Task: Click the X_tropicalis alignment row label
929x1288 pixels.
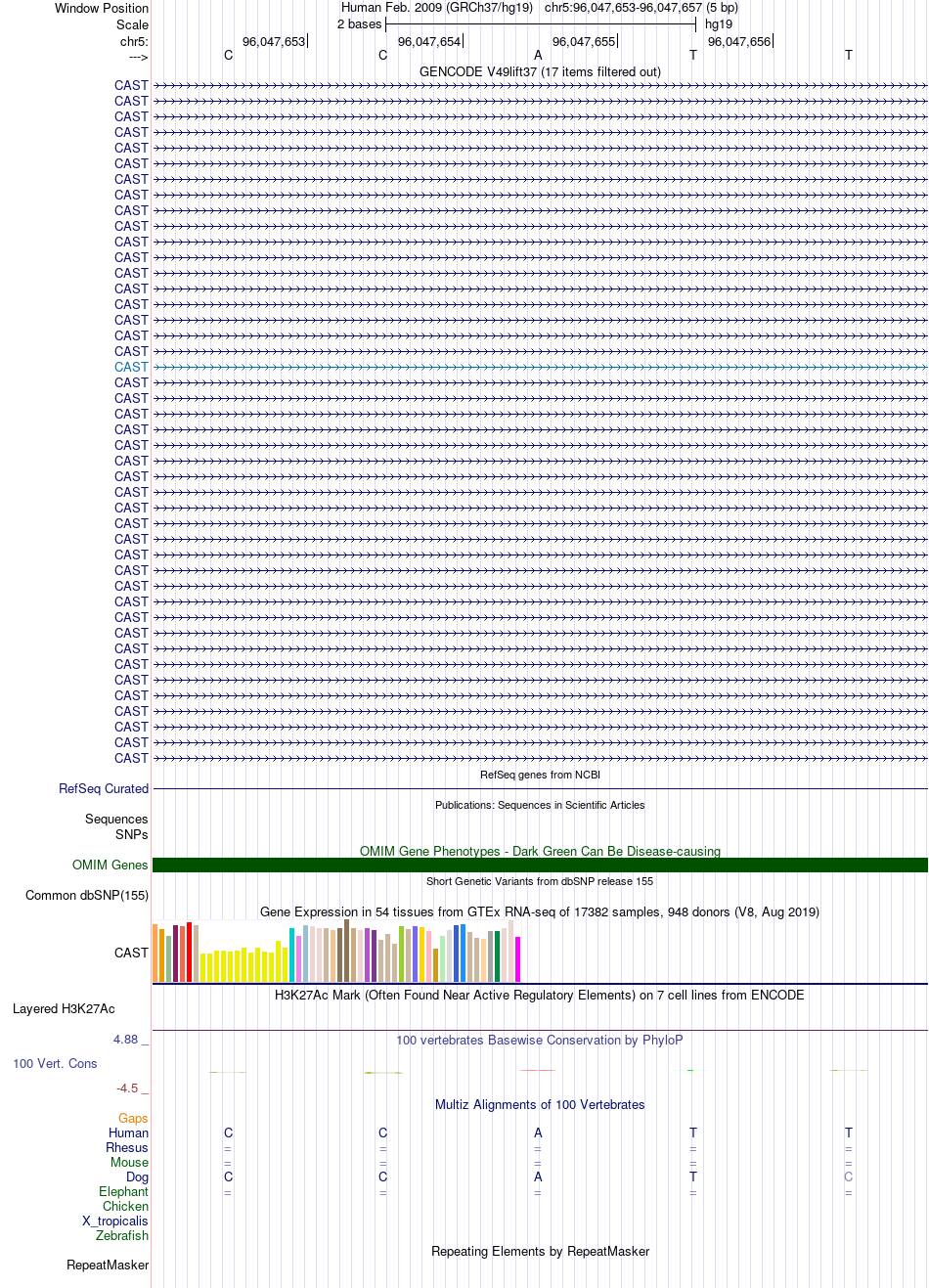Action: click(x=115, y=1221)
